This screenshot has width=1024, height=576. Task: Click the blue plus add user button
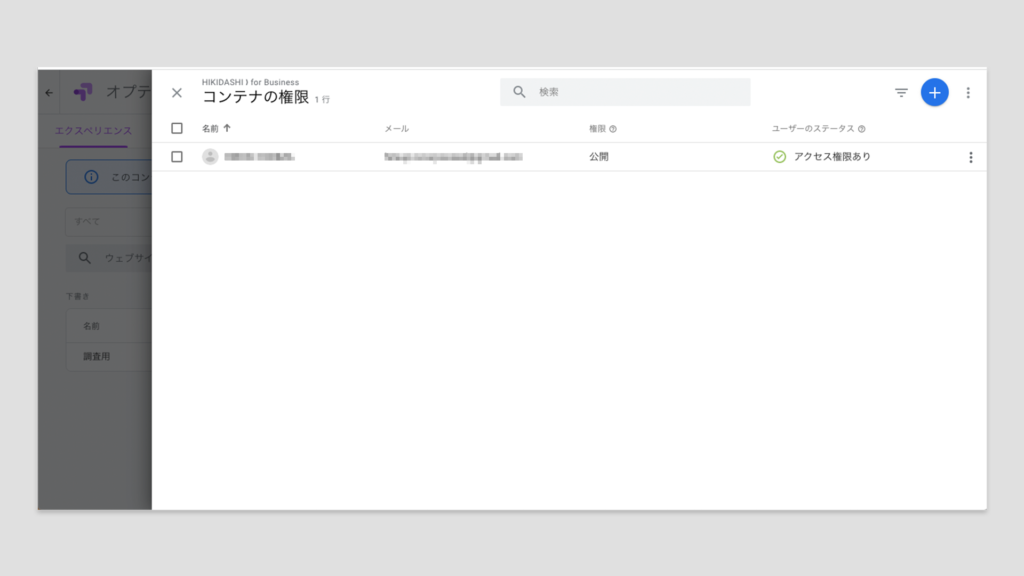click(934, 92)
